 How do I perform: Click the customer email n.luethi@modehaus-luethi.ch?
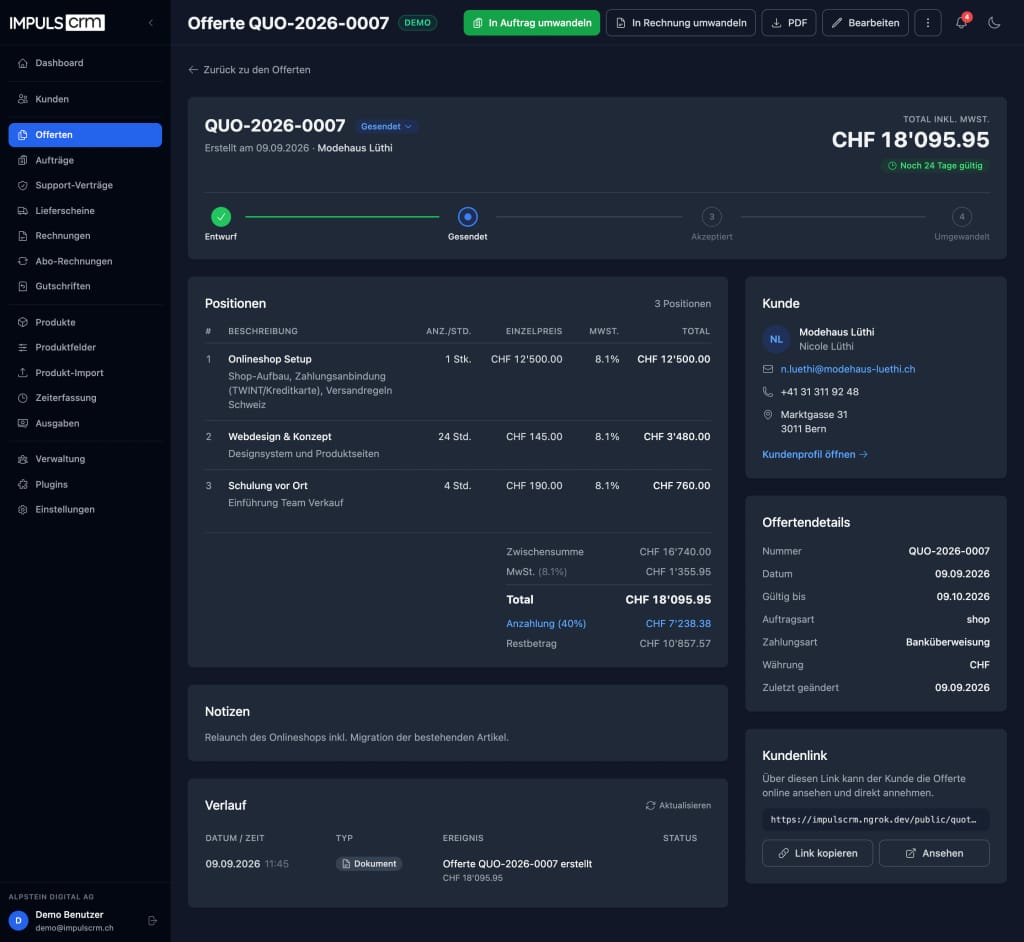[848, 369]
